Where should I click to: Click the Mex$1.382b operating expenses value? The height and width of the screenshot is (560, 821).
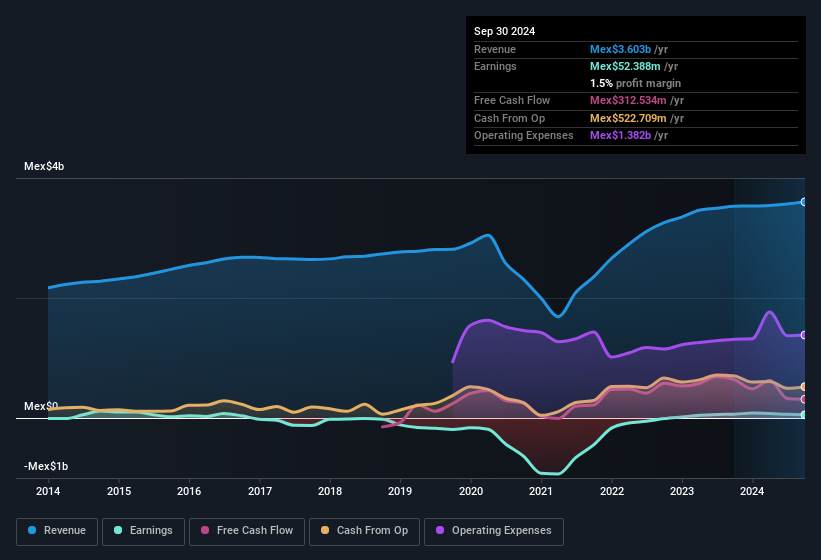click(620, 135)
